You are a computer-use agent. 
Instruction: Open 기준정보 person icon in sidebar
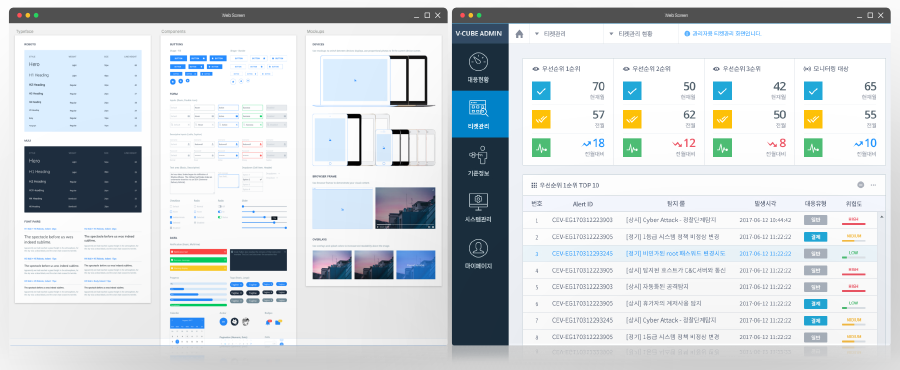tap(478, 154)
